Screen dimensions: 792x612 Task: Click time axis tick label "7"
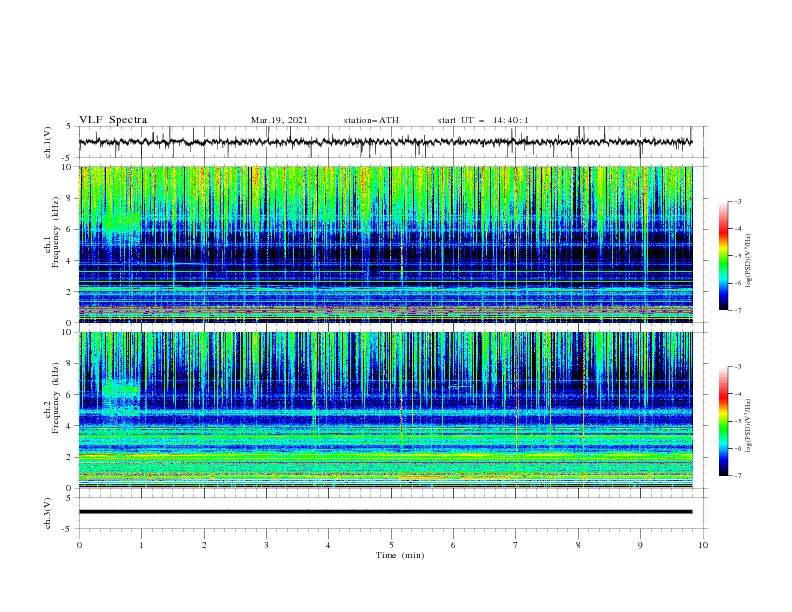pos(516,545)
